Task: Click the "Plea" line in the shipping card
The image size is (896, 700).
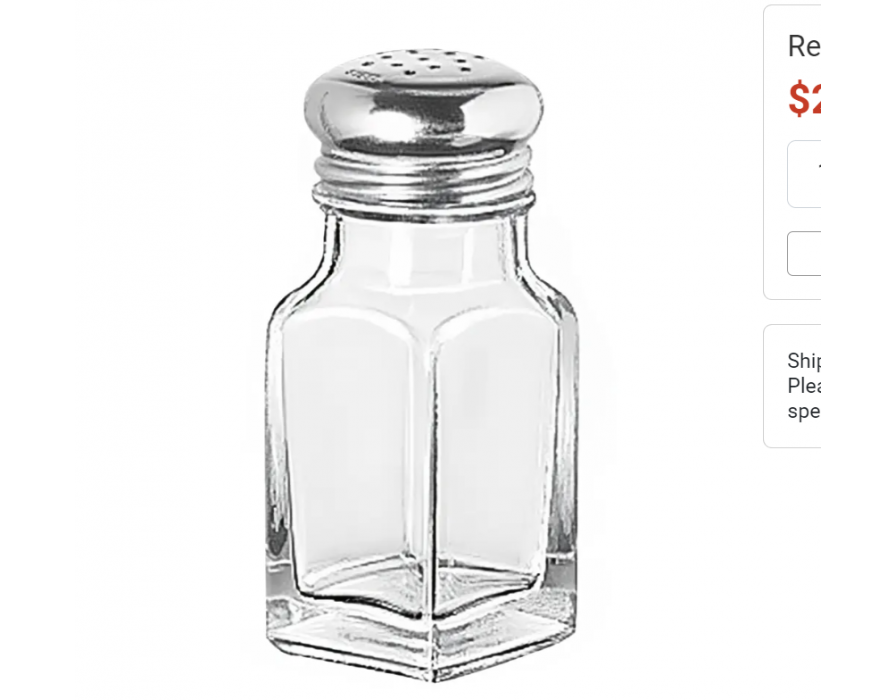Action: [804, 386]
